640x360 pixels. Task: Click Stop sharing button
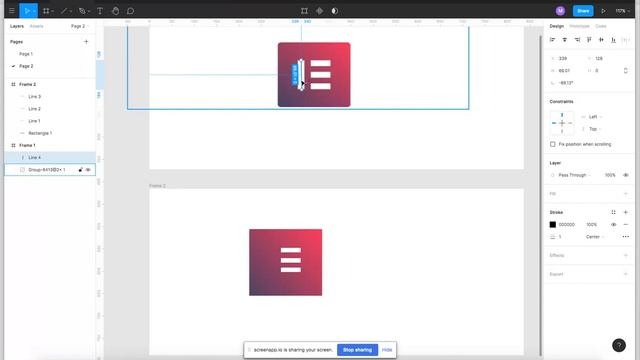point(357,350)
